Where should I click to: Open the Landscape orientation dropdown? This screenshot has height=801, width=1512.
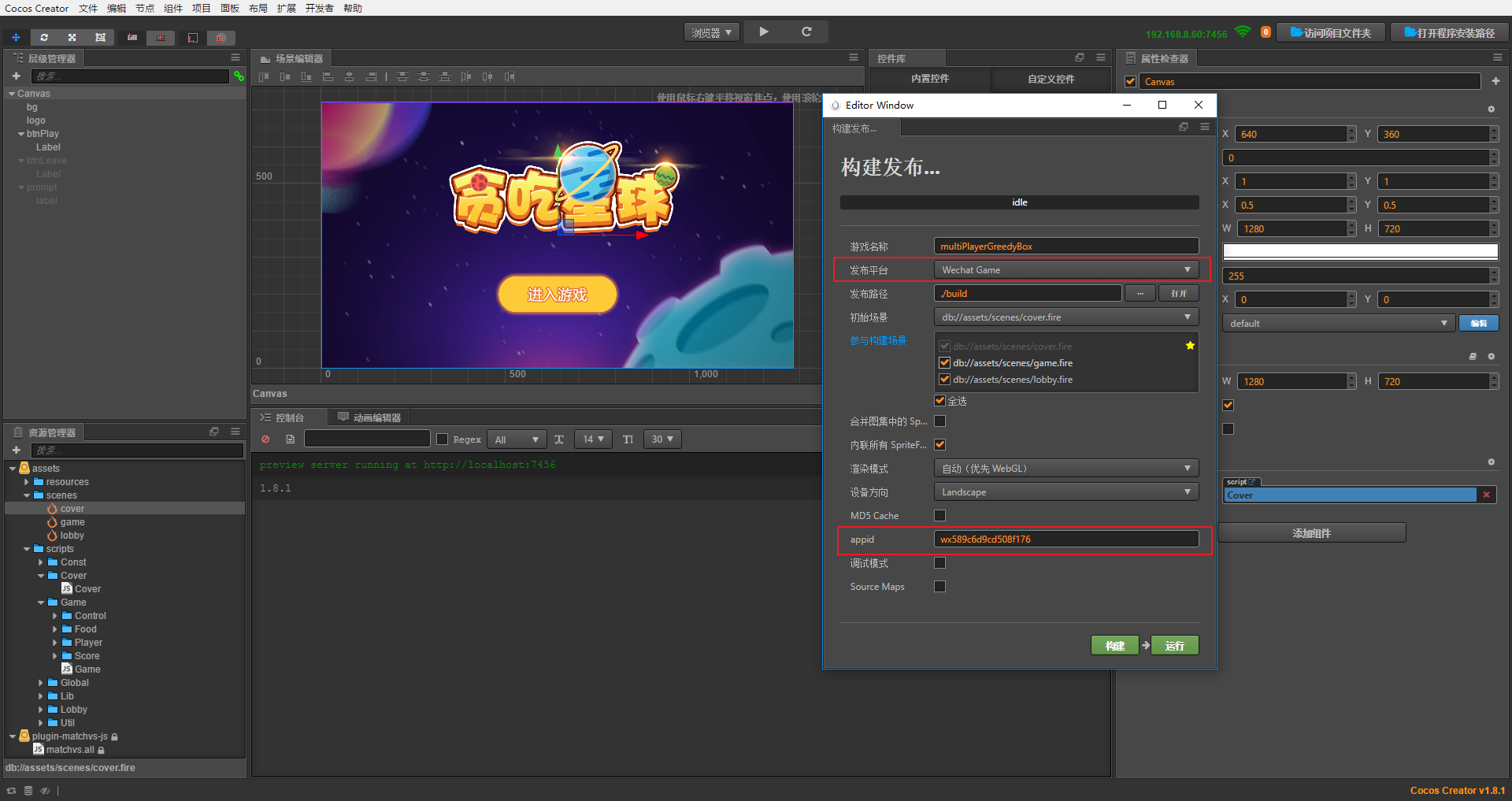(1066, 491)
